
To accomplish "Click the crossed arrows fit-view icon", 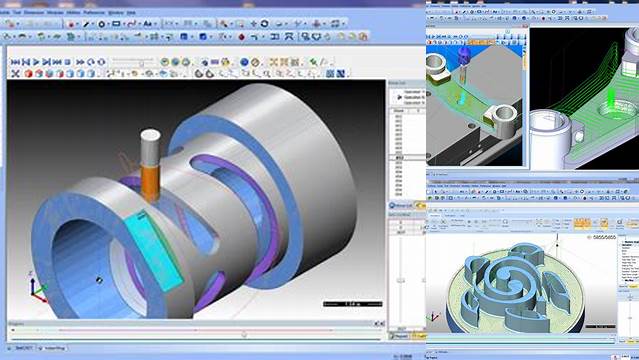I will 15,74.
